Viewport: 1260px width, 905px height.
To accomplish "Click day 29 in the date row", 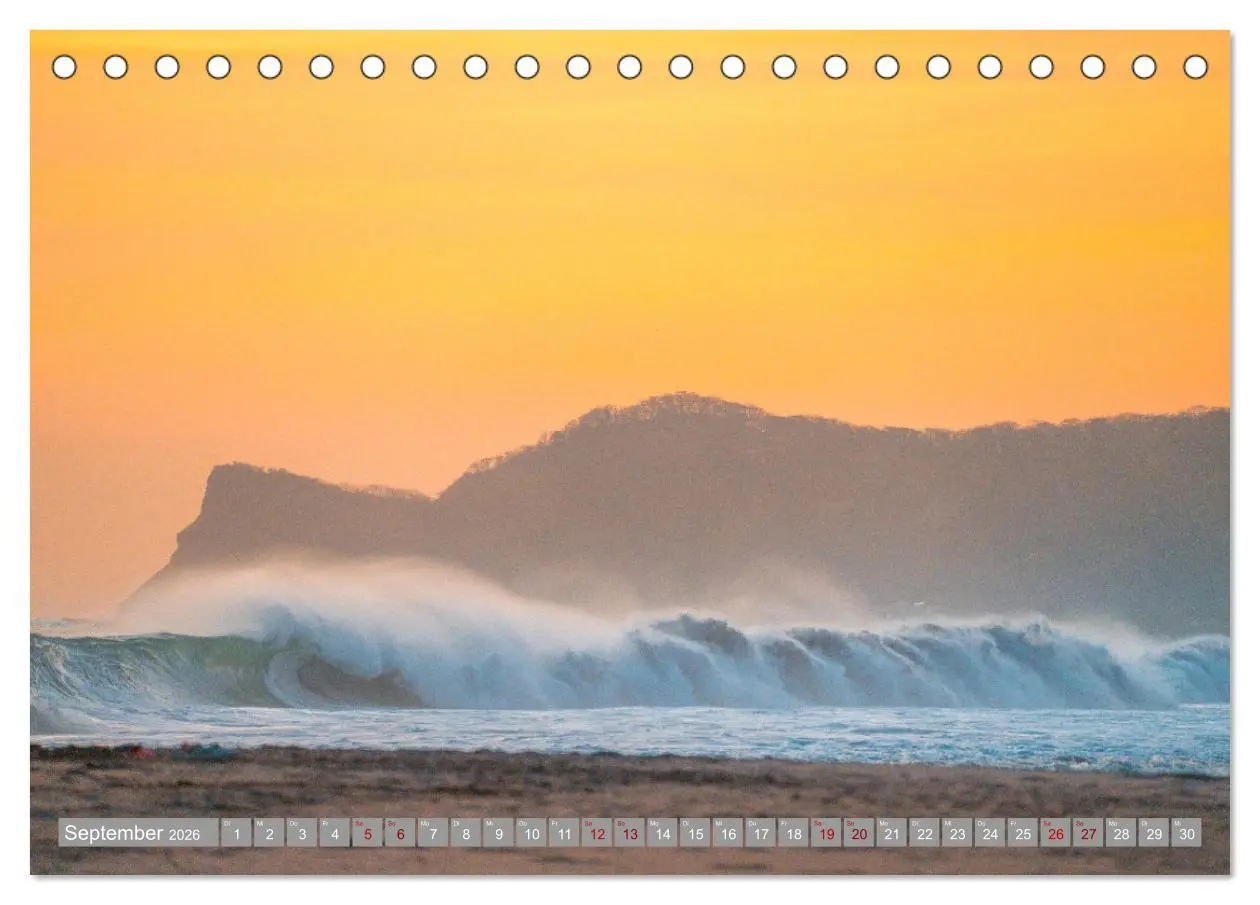I will pos(1153,833).
